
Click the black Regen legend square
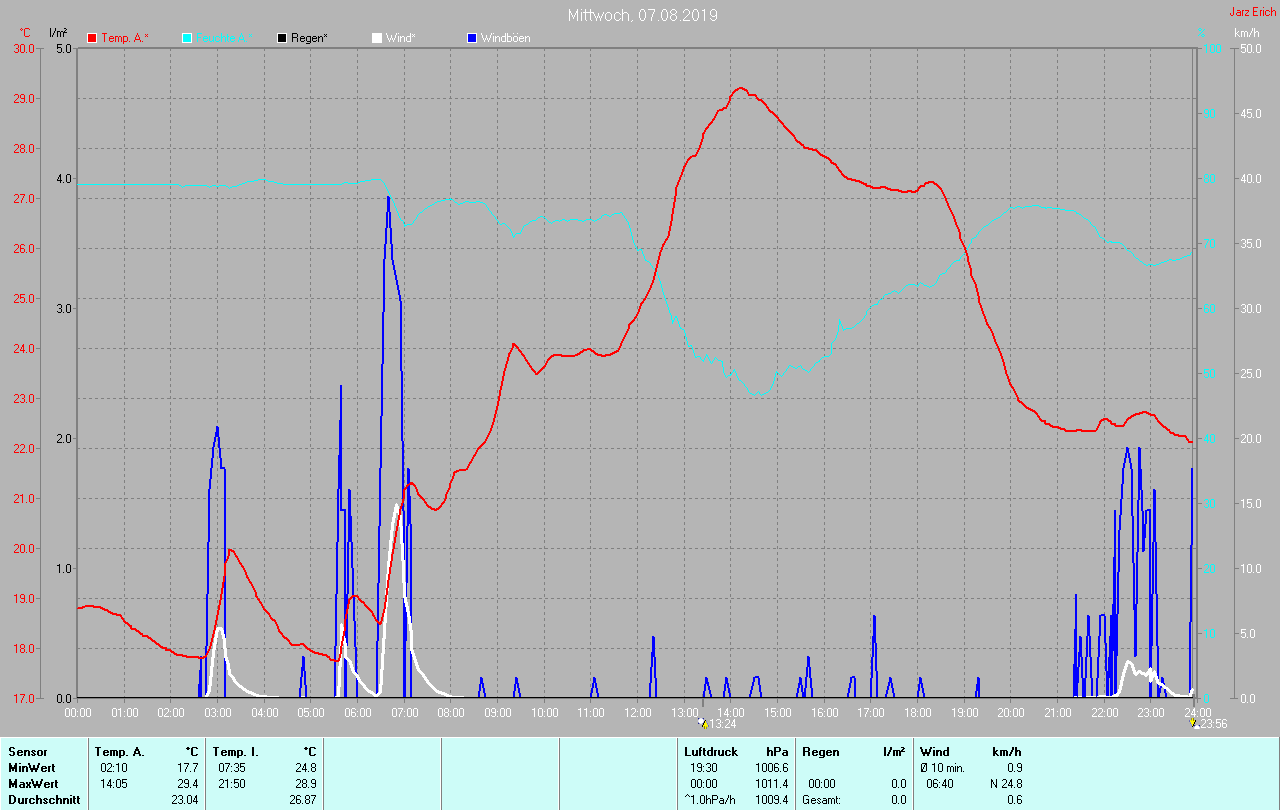[283, 38]
